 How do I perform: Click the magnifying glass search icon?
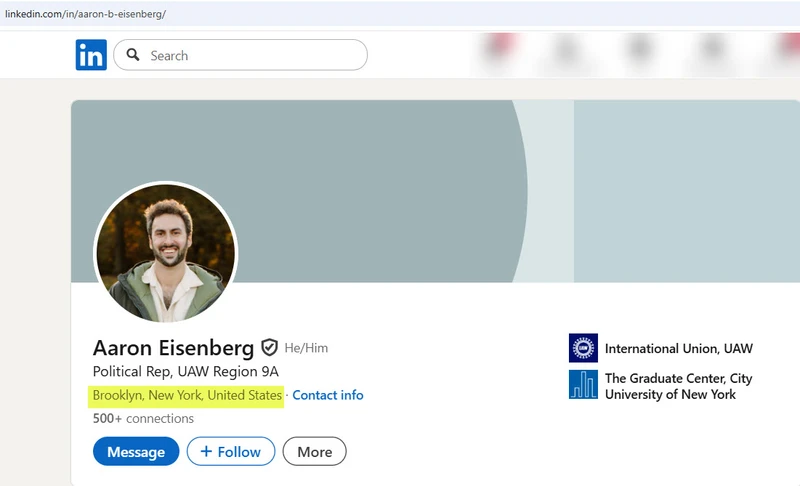coord(133,55)
